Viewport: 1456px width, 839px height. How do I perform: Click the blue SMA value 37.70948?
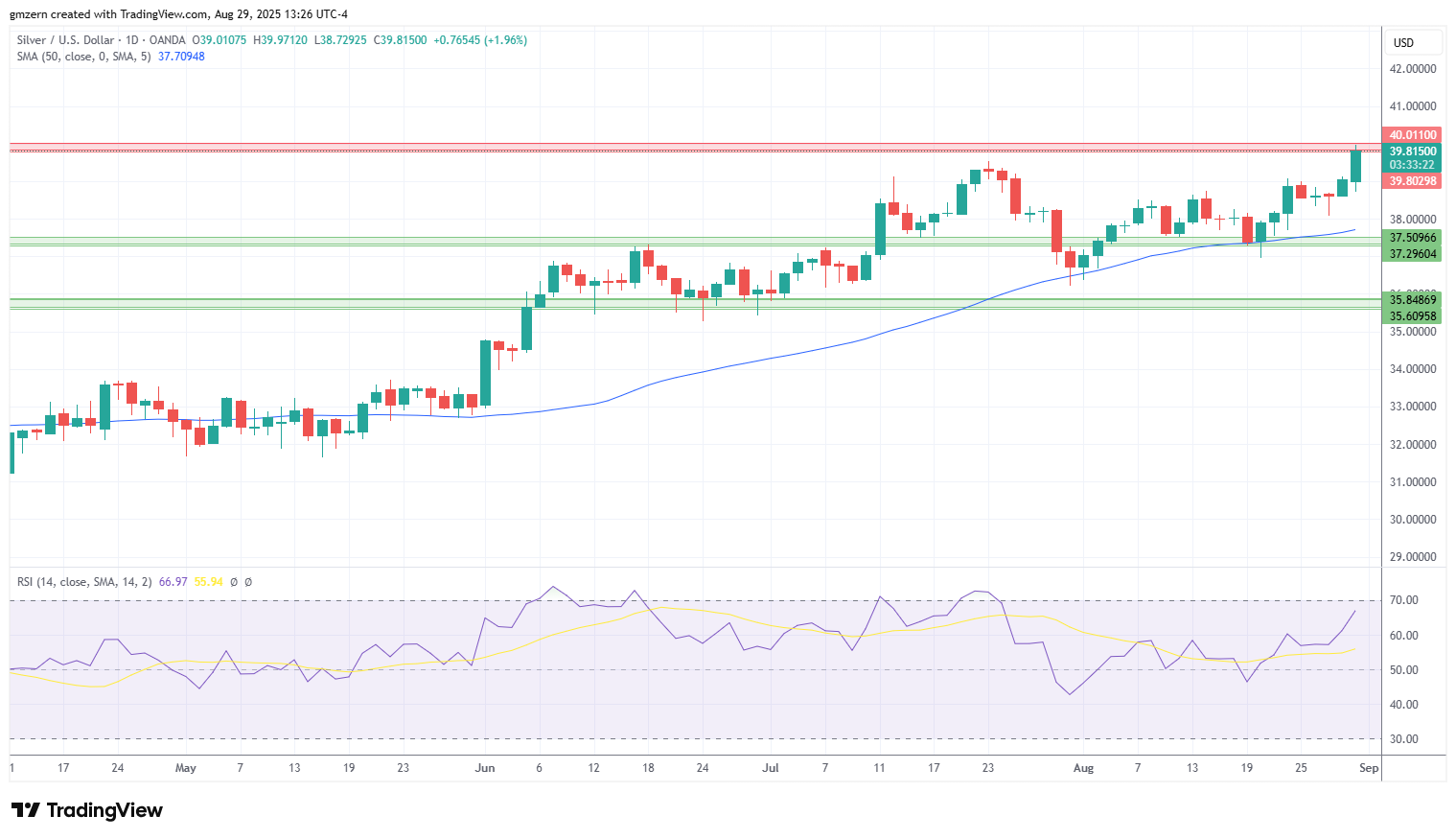[181, 57]
